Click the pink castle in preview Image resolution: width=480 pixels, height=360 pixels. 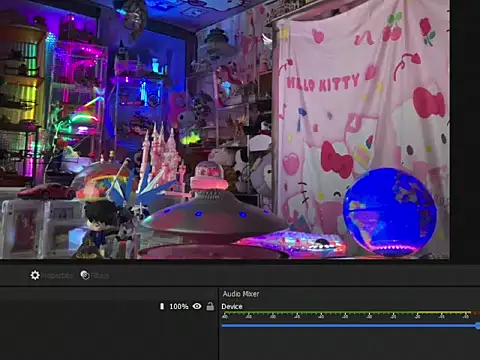tap(162, 157)
